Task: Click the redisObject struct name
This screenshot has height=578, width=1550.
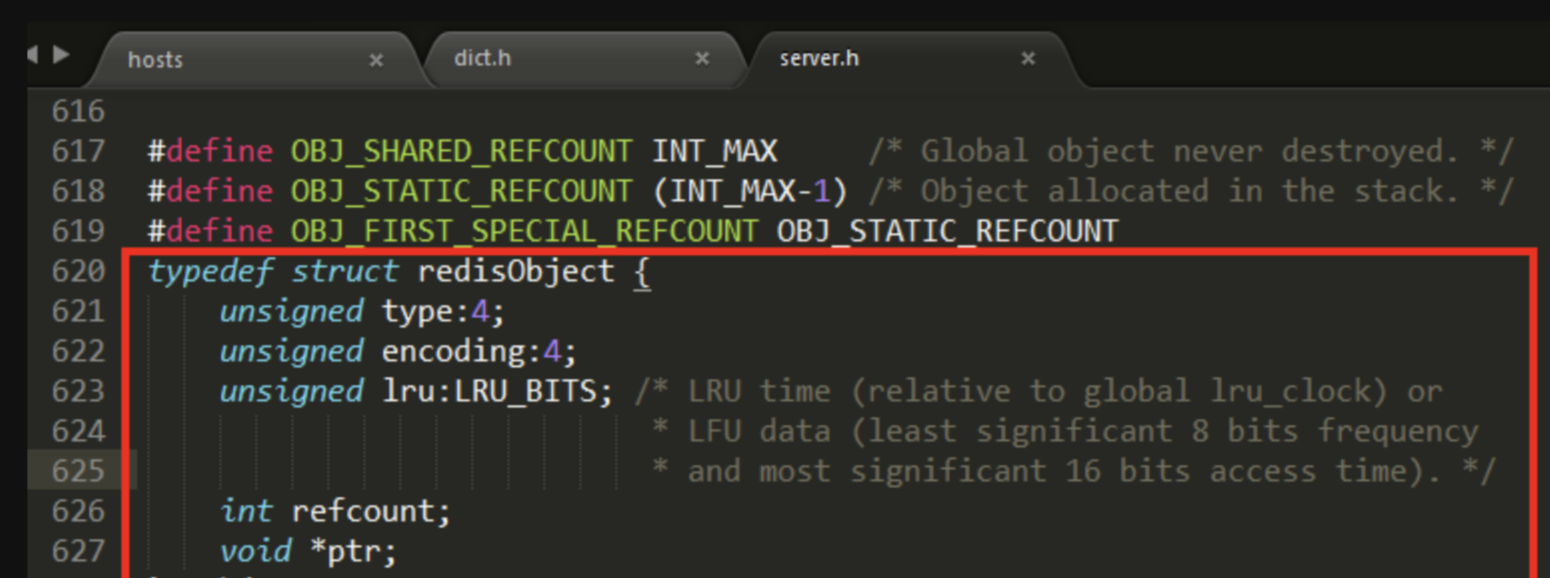Action: click(x=516, y=271)
